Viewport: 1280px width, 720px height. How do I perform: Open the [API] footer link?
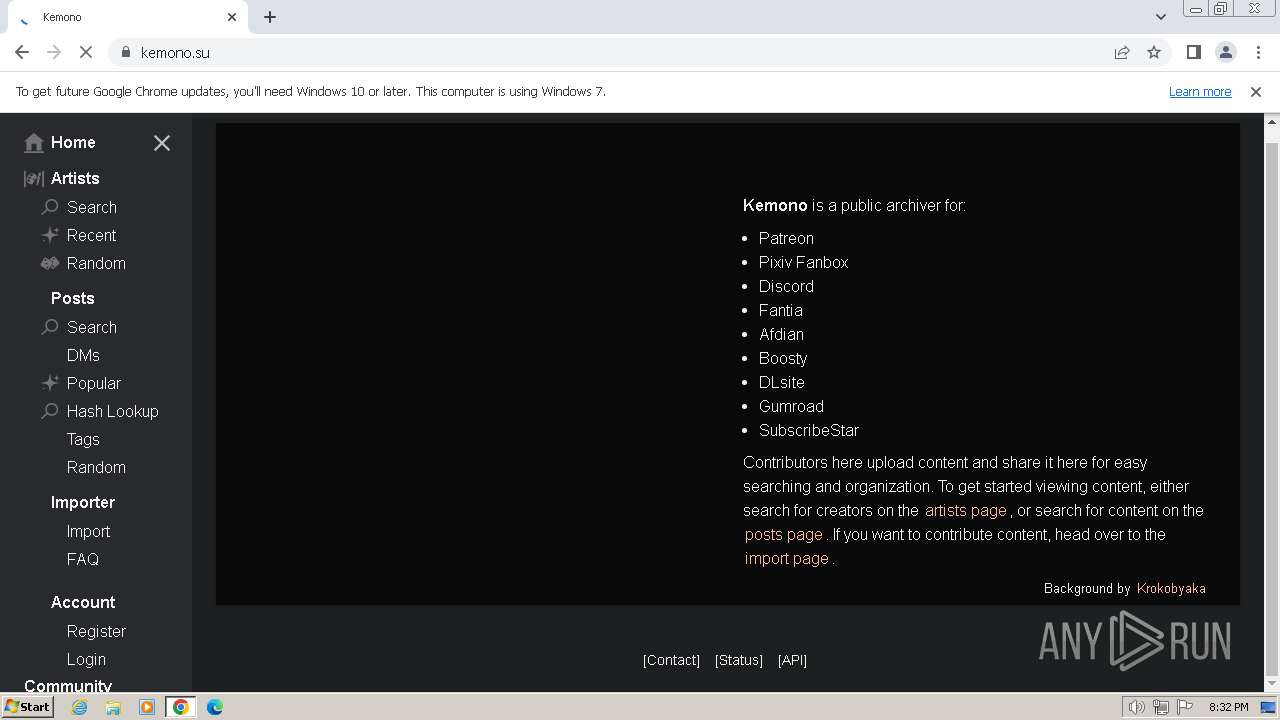792,660
